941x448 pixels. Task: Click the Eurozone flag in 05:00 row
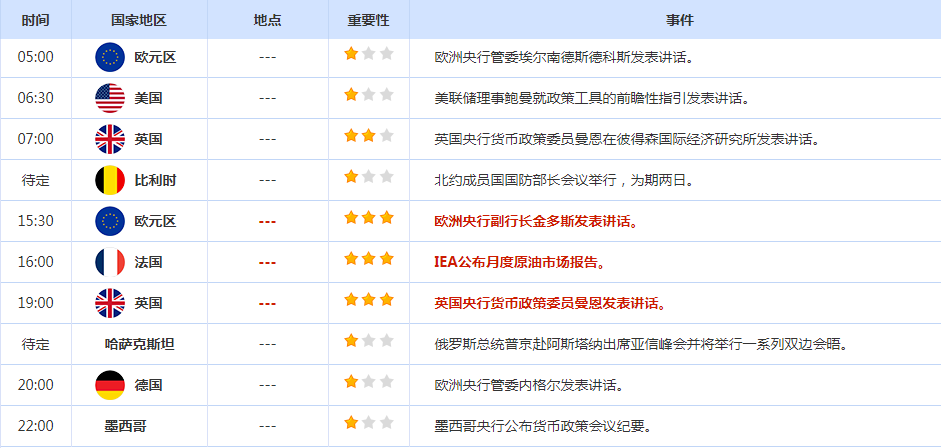(109, 57)
